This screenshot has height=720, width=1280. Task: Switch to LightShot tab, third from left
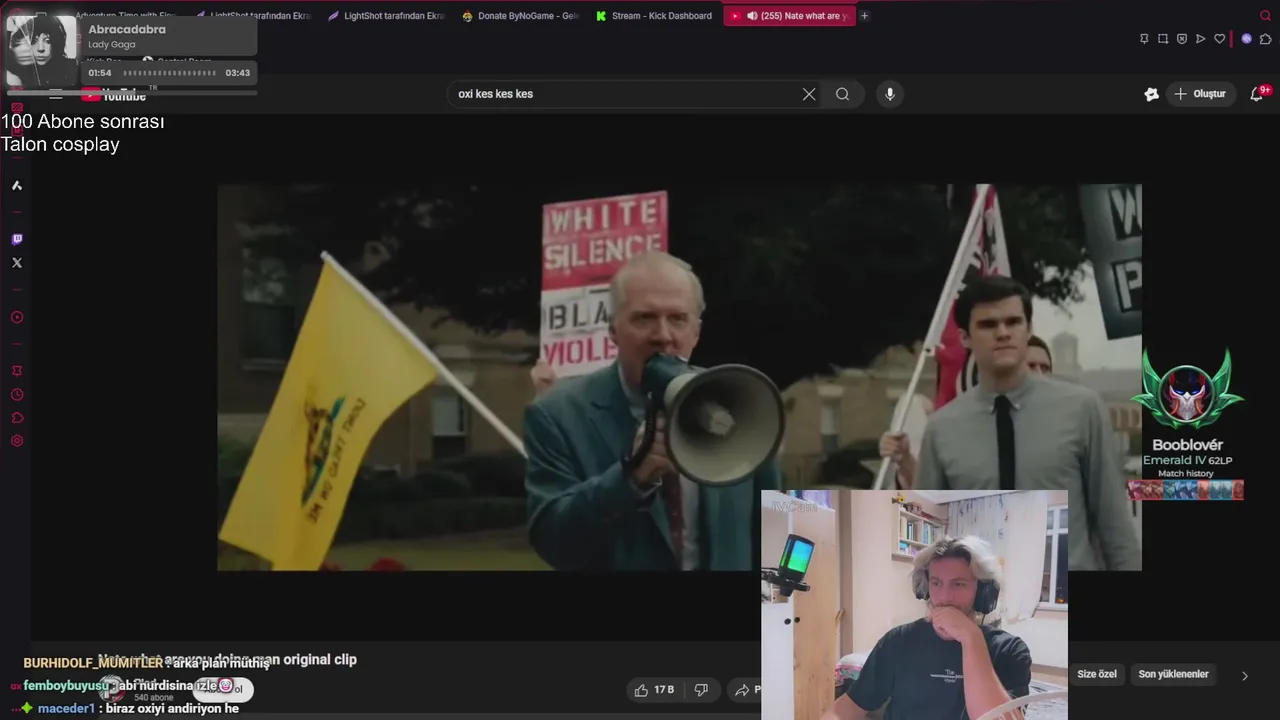pos(386,16)
